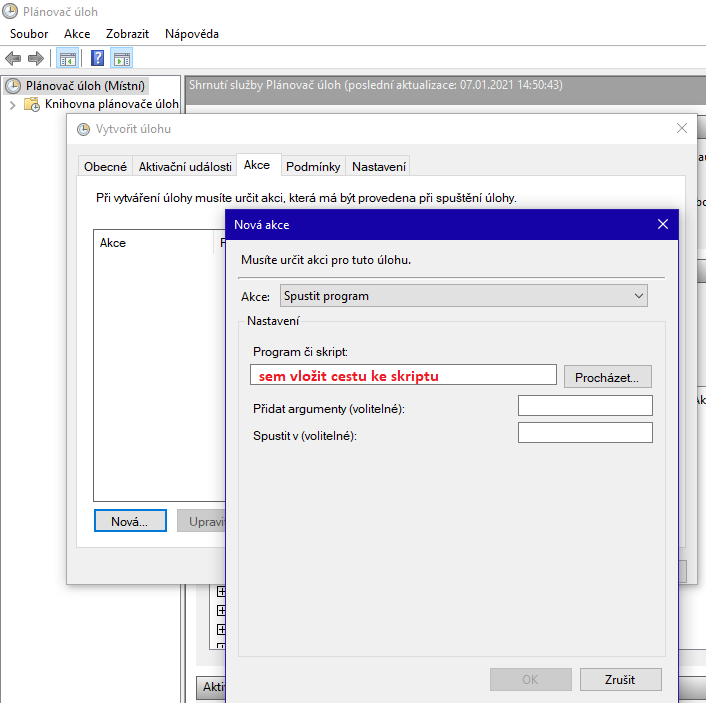Click the Forward arrow toolbar icon
Image resolution: width=706 pixels, height=703 pixels.
[36, 58]
